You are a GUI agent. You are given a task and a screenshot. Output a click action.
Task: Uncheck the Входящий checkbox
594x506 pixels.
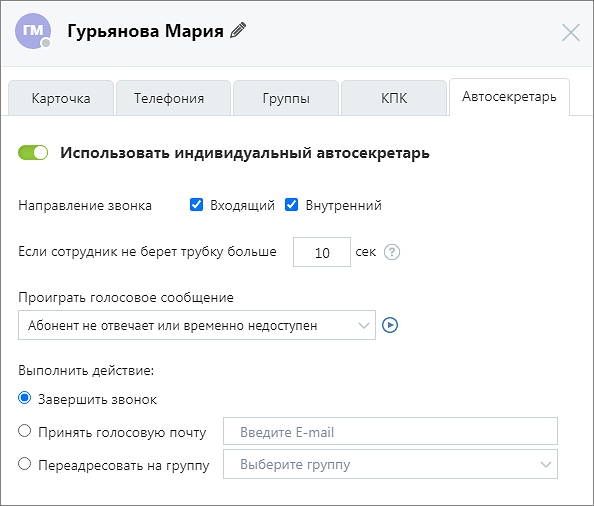pyautogui.click(x=196, y=205)
